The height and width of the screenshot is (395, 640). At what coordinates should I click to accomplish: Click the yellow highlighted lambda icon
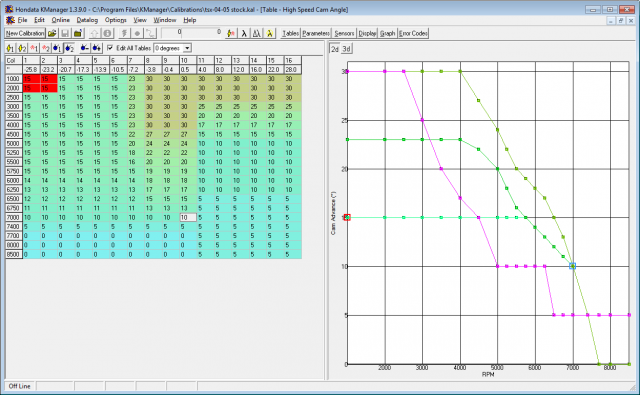[x=269, y=33]
